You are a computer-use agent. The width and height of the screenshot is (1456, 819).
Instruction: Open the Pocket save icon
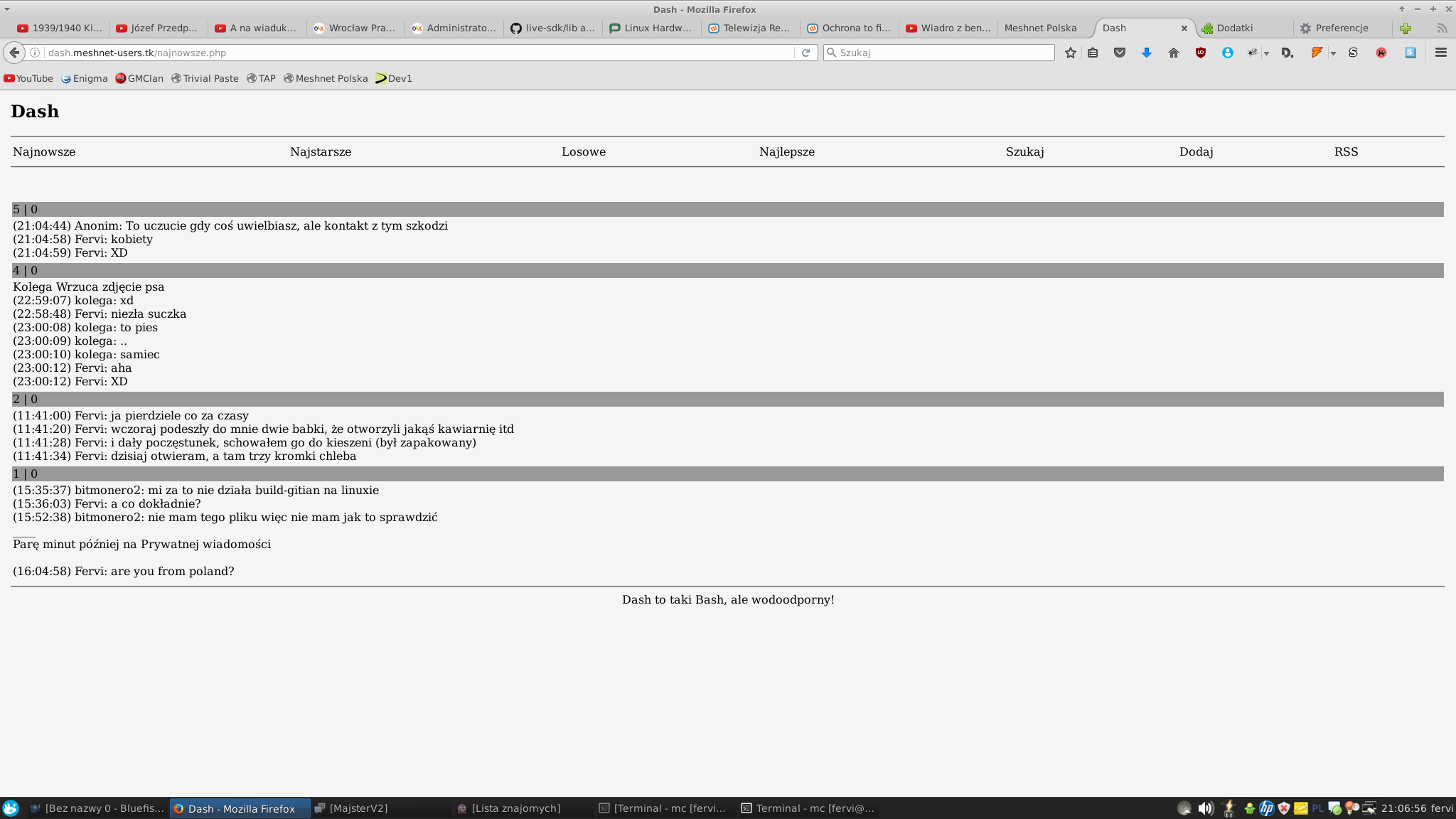coord(1120,53)
